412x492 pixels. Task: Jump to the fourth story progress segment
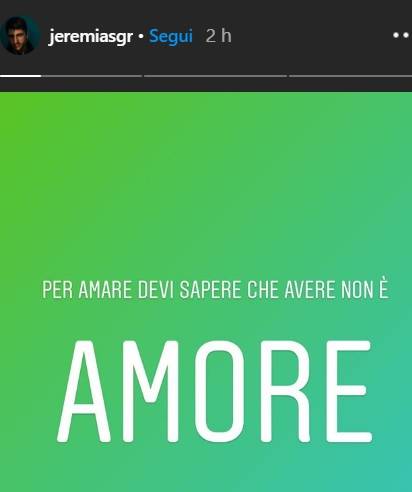point(350,76)
